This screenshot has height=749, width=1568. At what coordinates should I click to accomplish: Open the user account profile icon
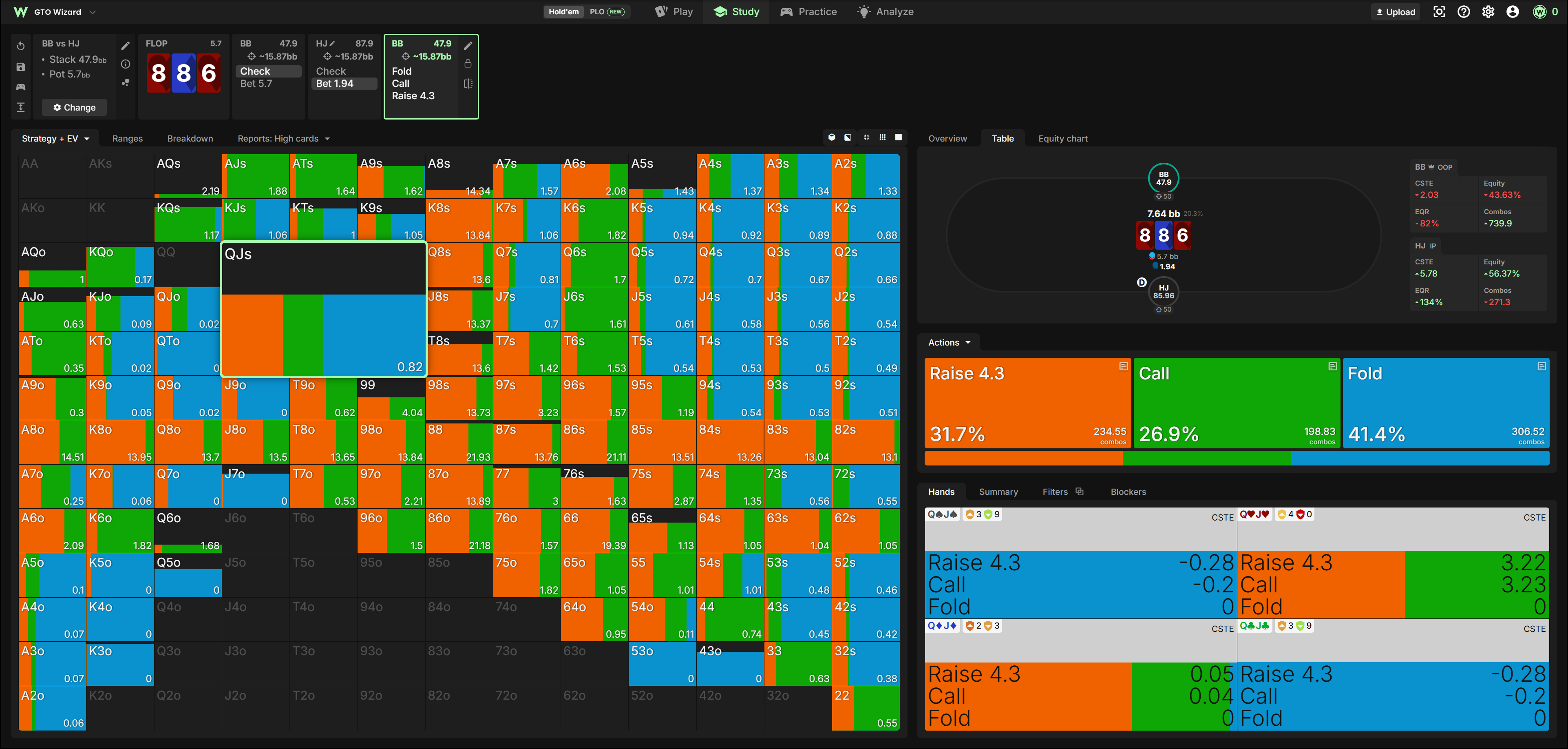click(x=1512, y=11)
